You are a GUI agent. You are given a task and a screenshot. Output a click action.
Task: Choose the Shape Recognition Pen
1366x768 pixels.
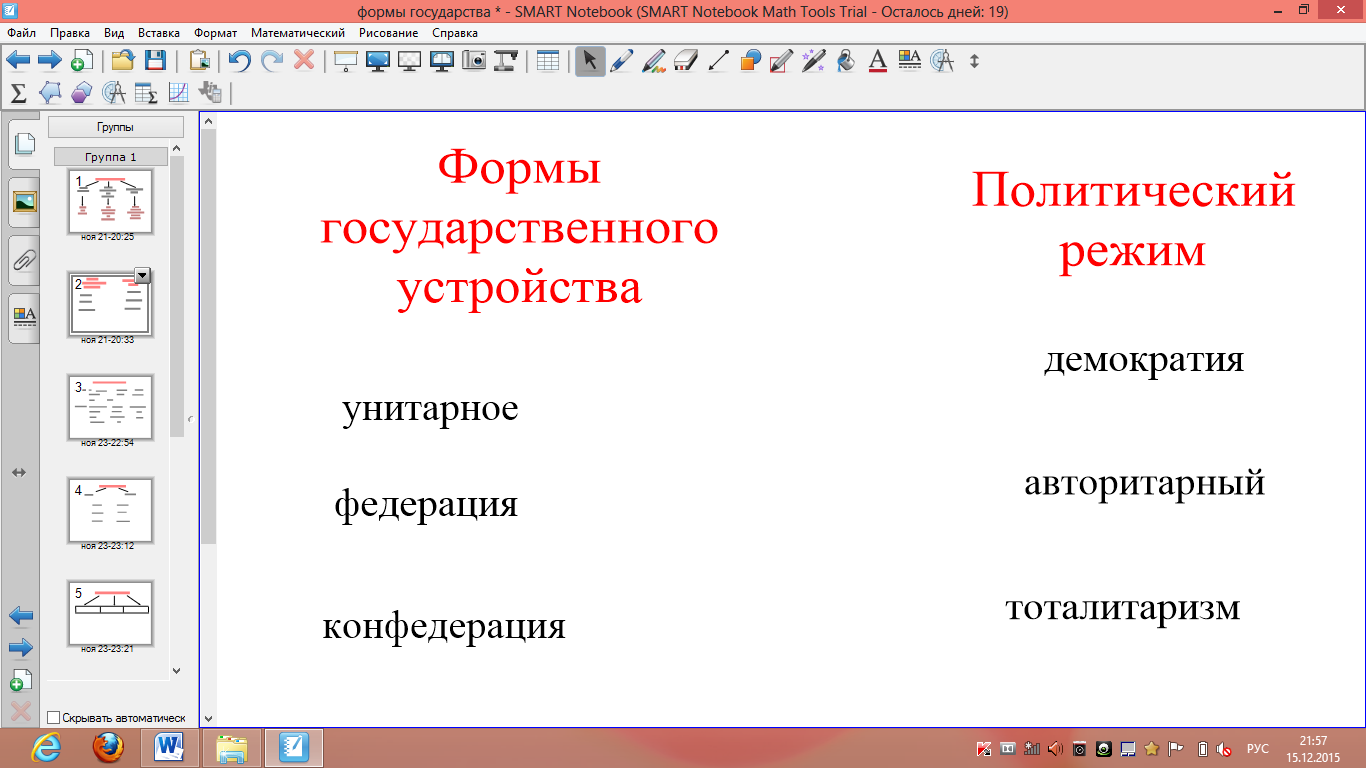782,60
